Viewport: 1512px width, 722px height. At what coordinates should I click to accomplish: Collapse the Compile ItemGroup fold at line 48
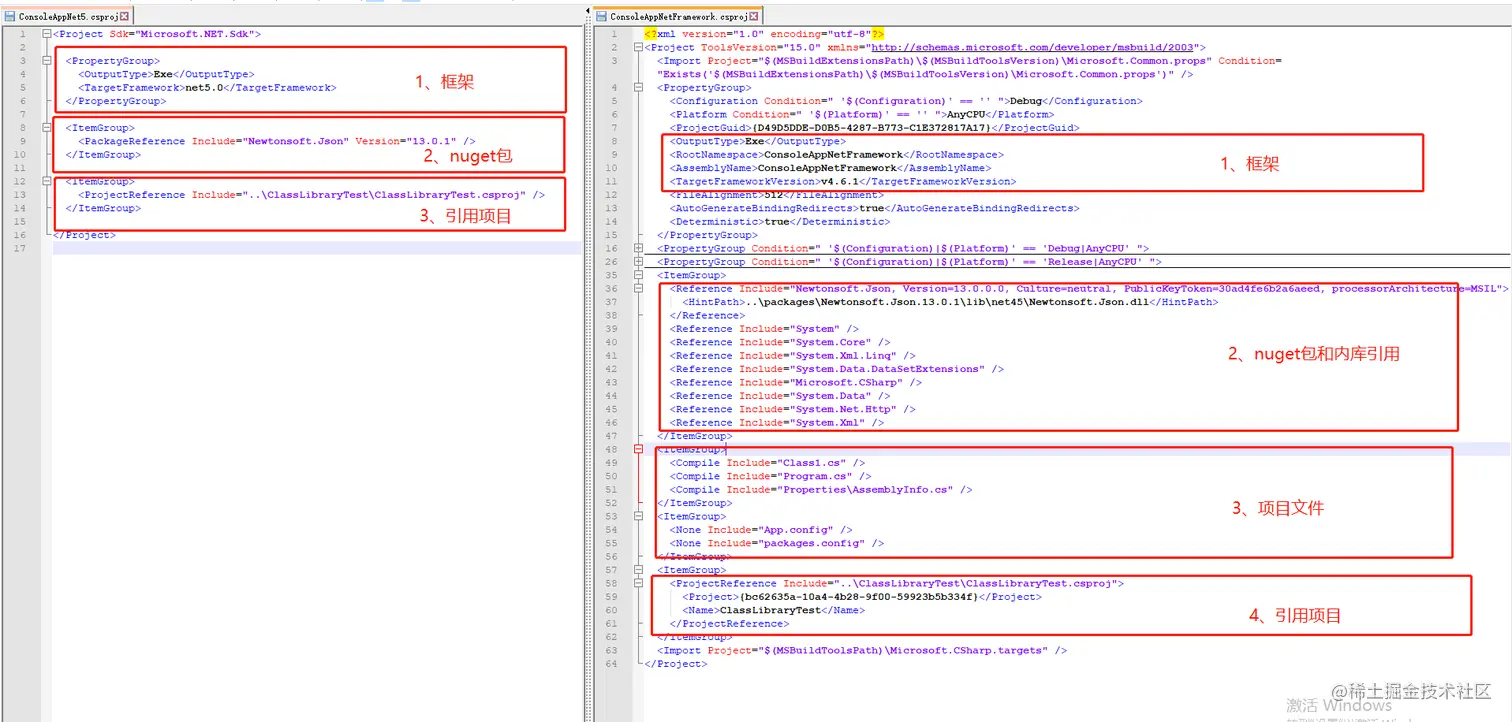click(639, 449)
